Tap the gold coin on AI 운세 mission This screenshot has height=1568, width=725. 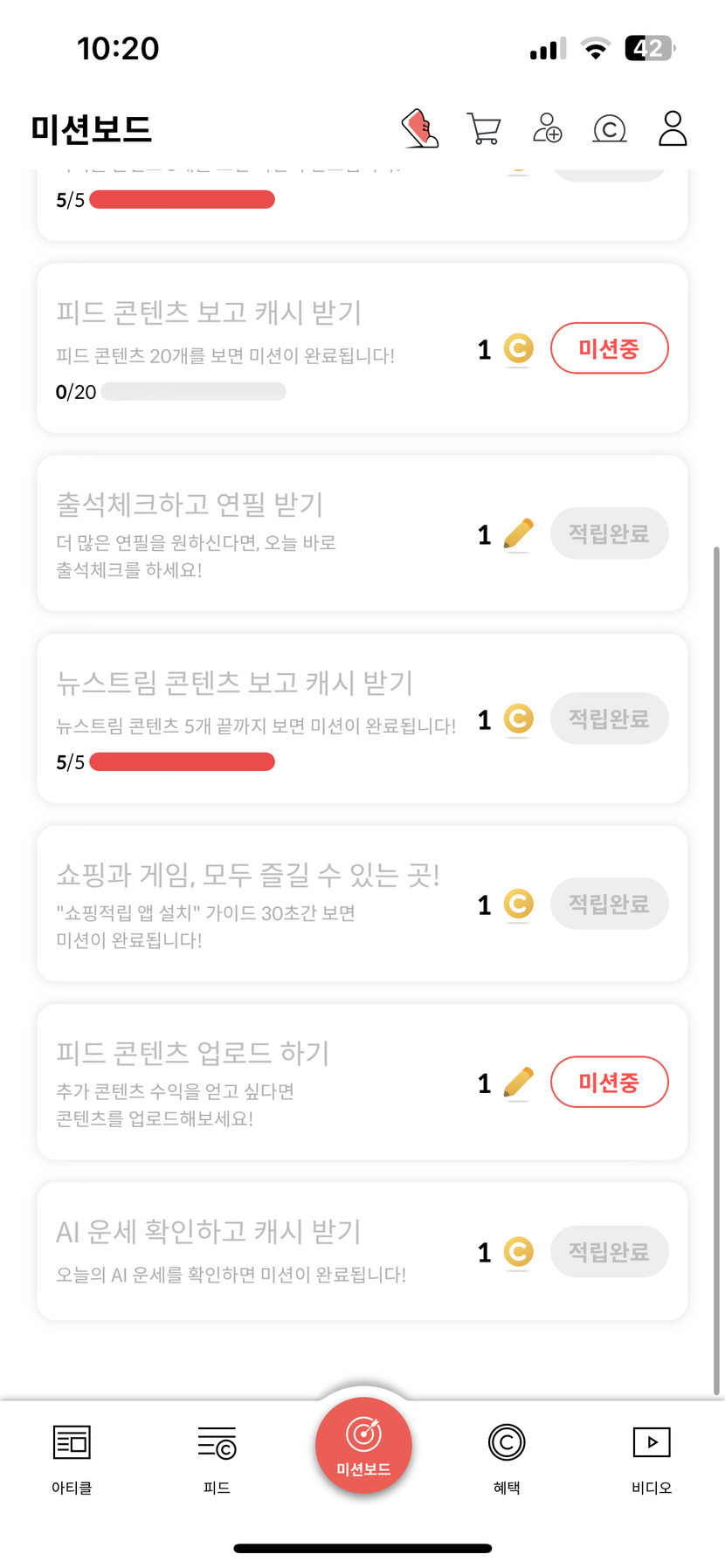coord(518,1252)
